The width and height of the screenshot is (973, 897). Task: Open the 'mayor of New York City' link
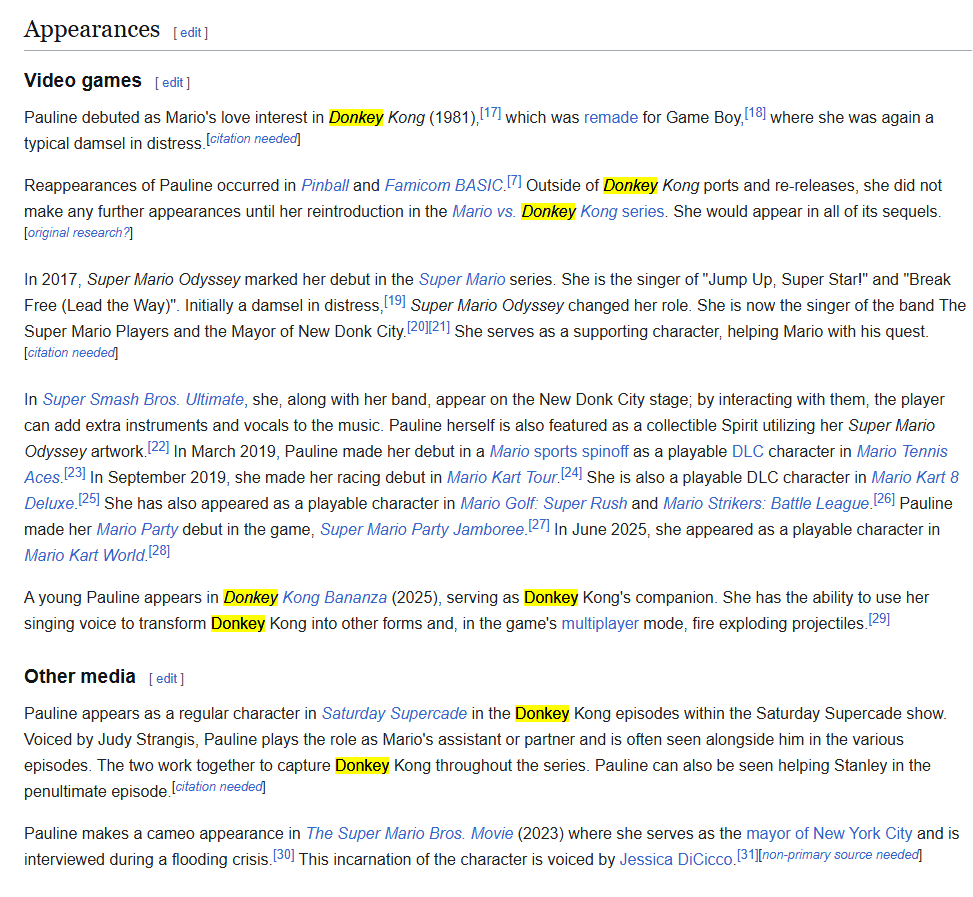click(829, 834)
